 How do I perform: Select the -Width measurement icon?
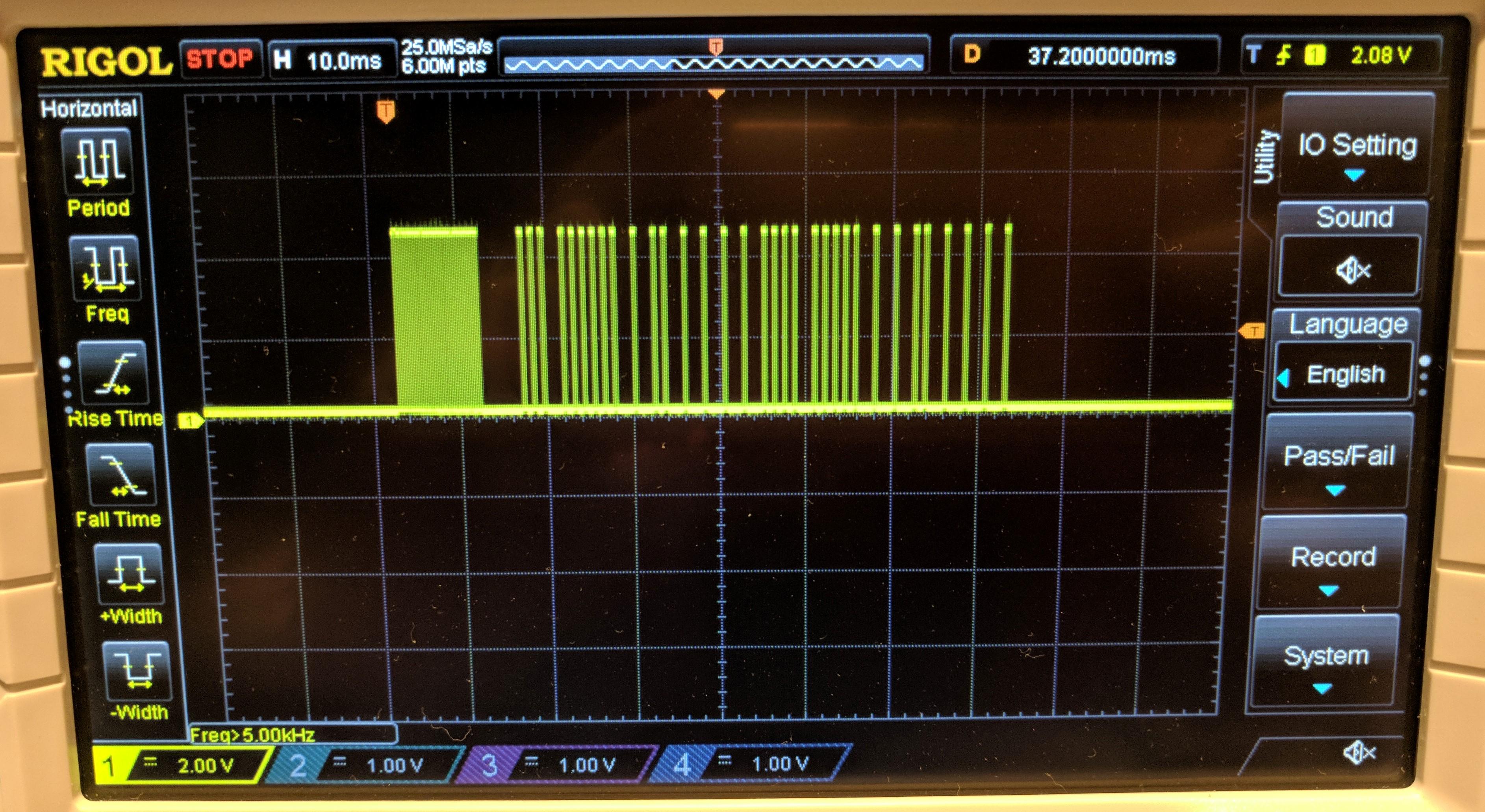pyautogui.click(x=138, y=671)
